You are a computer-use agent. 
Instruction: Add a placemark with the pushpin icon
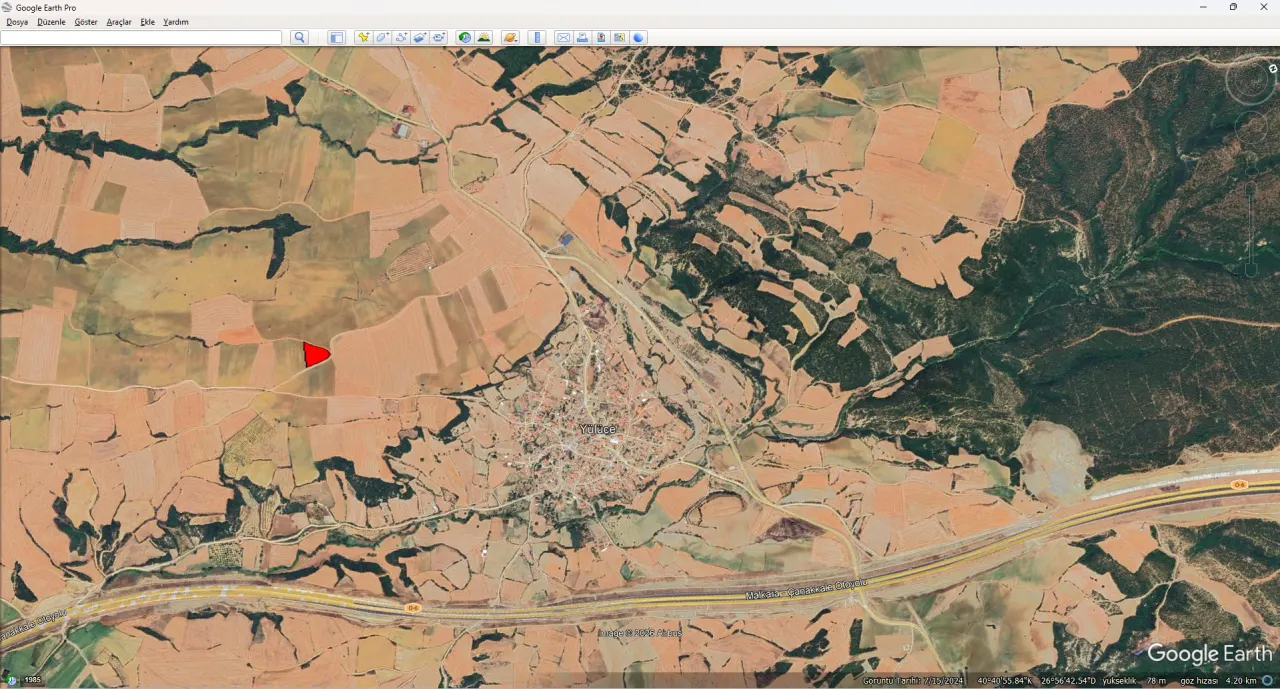[363, 37]
